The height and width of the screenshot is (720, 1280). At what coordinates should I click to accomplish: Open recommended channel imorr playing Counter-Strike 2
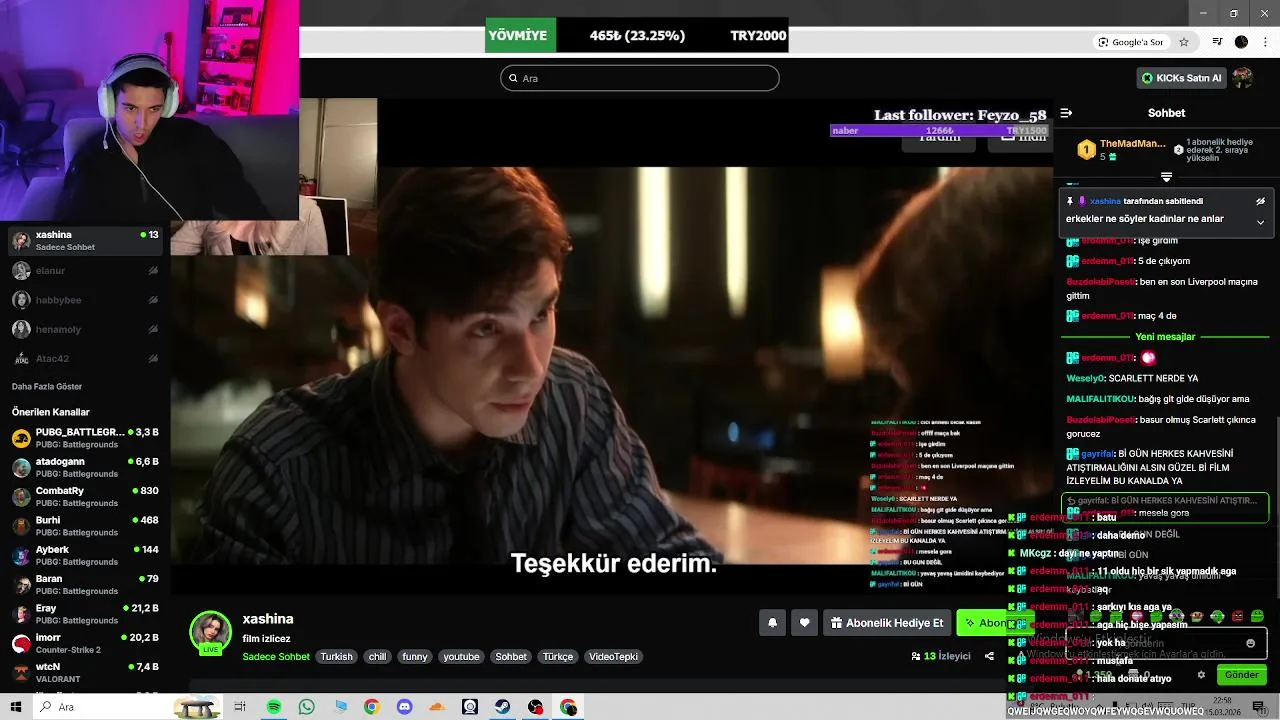(85, 643)
